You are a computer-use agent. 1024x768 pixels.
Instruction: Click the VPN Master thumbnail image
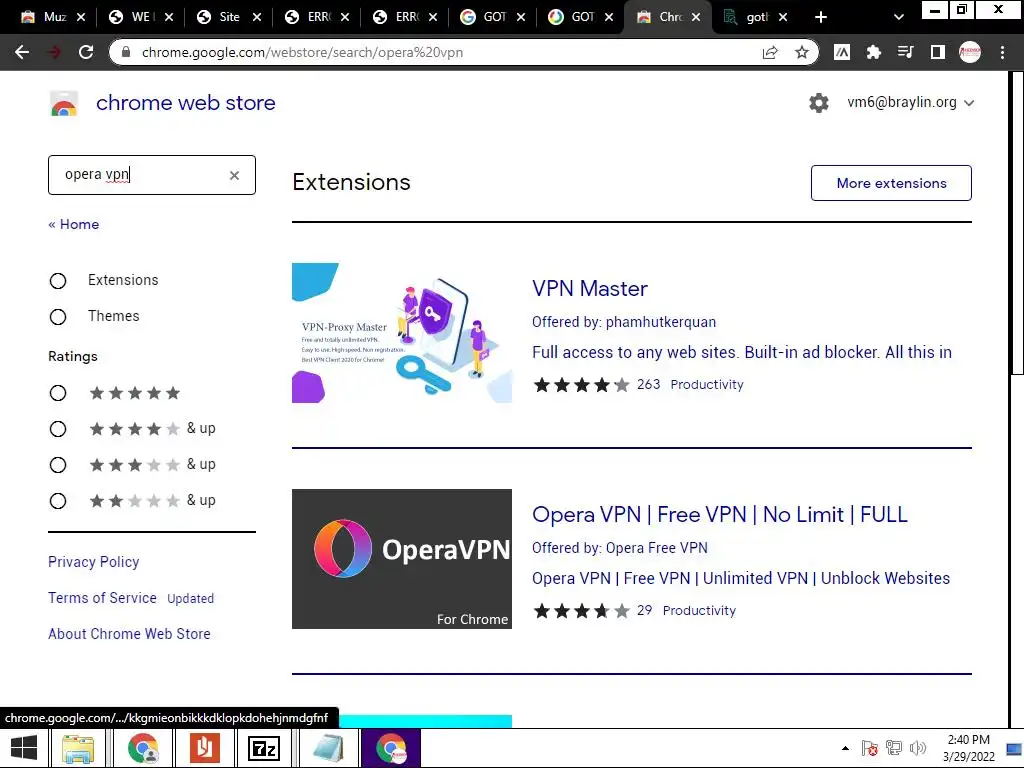coord(402,333)
